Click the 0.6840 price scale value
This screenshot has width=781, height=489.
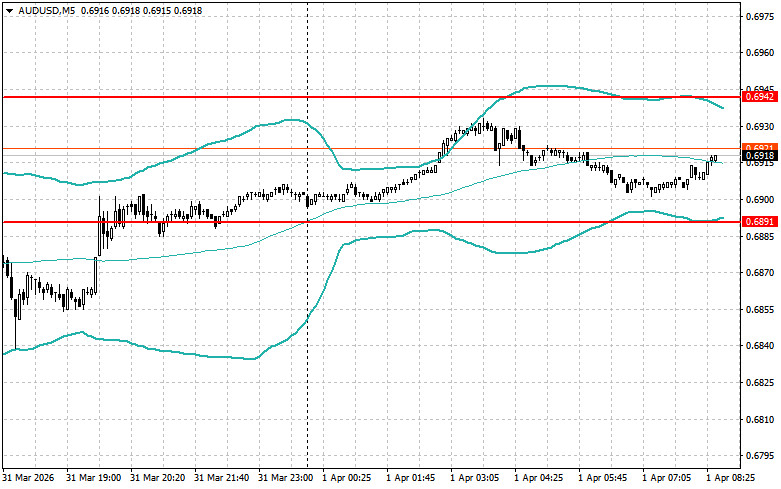[x=760, y=346]
